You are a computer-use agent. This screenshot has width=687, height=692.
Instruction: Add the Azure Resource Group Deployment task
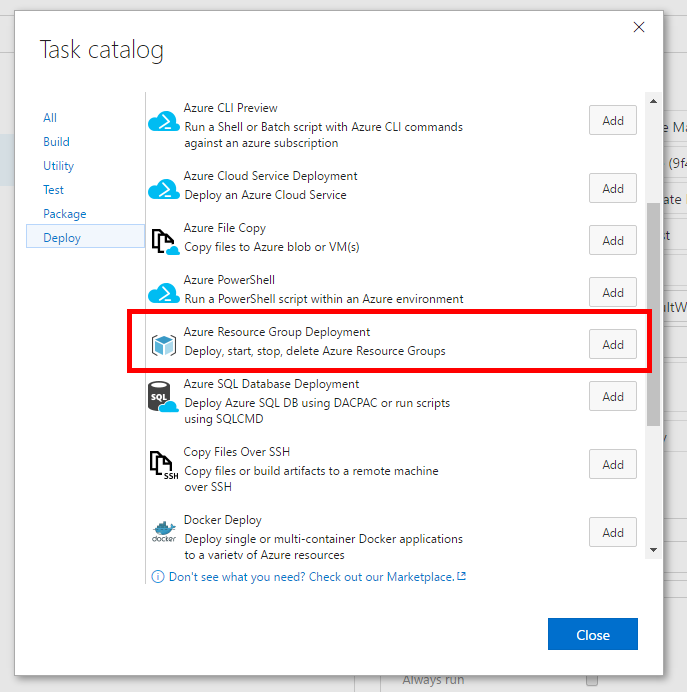pyautogui.click(x=612, y=344)
